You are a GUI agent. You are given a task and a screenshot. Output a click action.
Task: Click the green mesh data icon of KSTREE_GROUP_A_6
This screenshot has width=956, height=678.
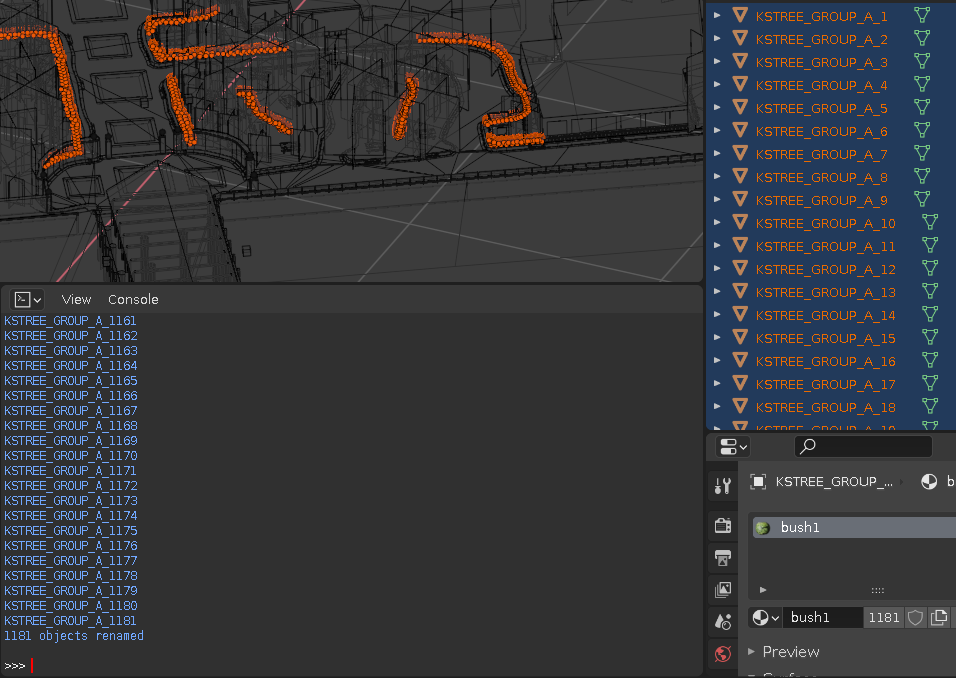click(922, 130)
